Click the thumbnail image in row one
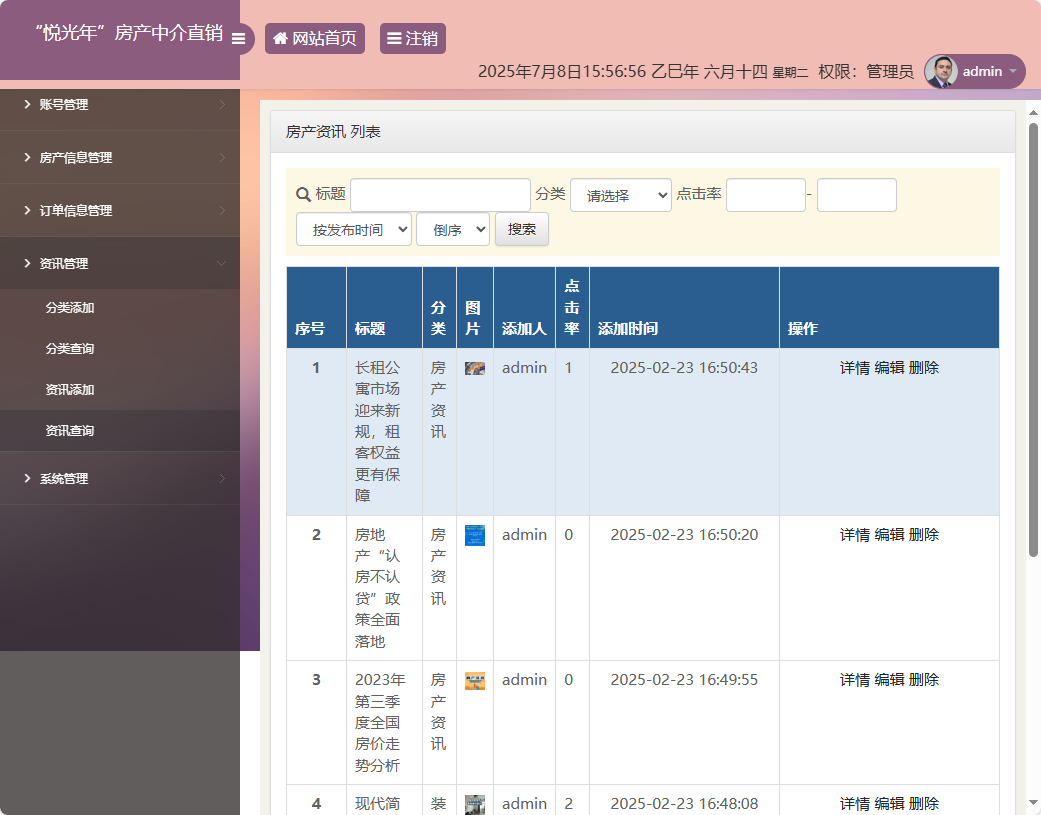This screenshot has height=815, width=1041. 474,367
